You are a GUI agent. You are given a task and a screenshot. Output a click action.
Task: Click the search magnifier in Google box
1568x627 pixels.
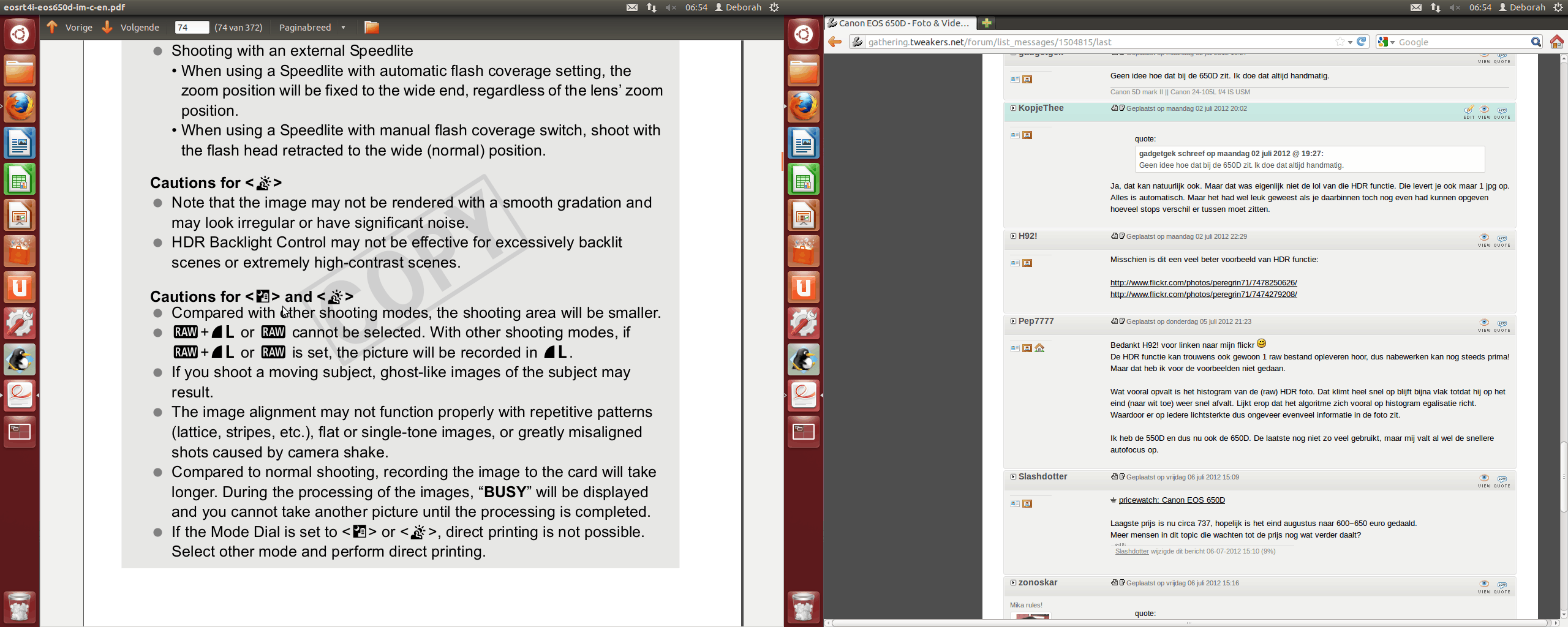click(1536, 42)
